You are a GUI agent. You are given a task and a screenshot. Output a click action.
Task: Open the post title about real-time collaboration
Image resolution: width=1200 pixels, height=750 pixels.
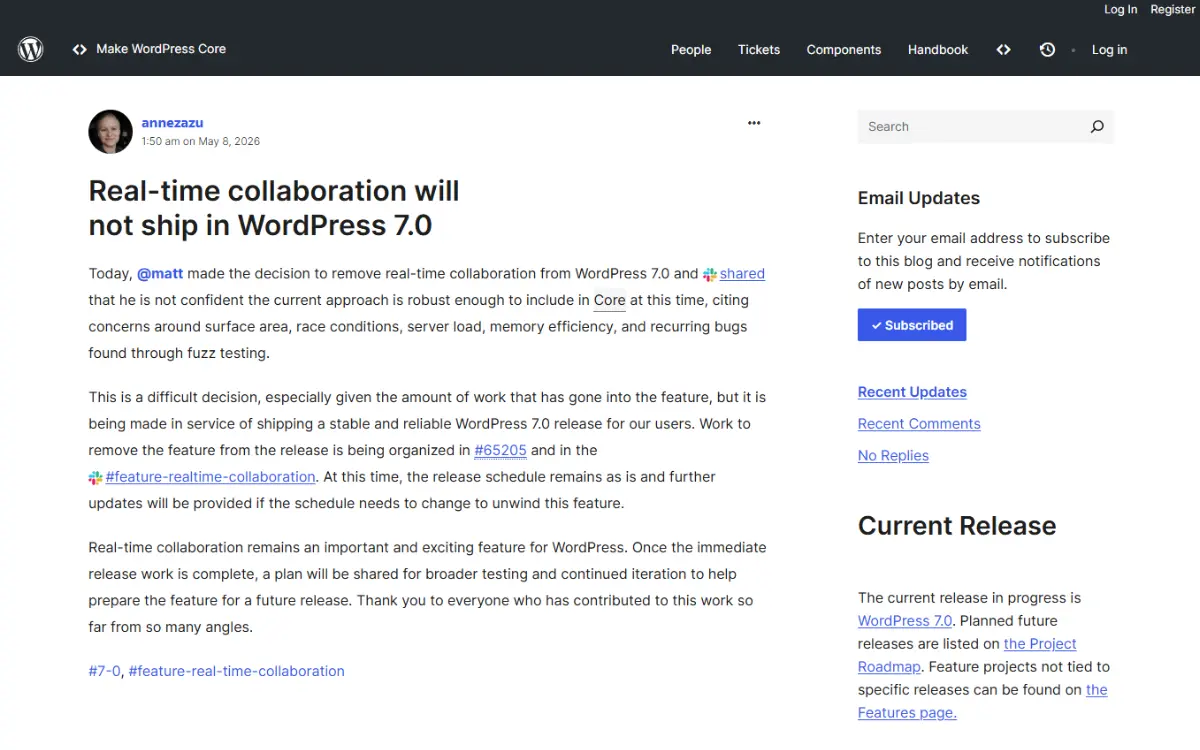274,207
